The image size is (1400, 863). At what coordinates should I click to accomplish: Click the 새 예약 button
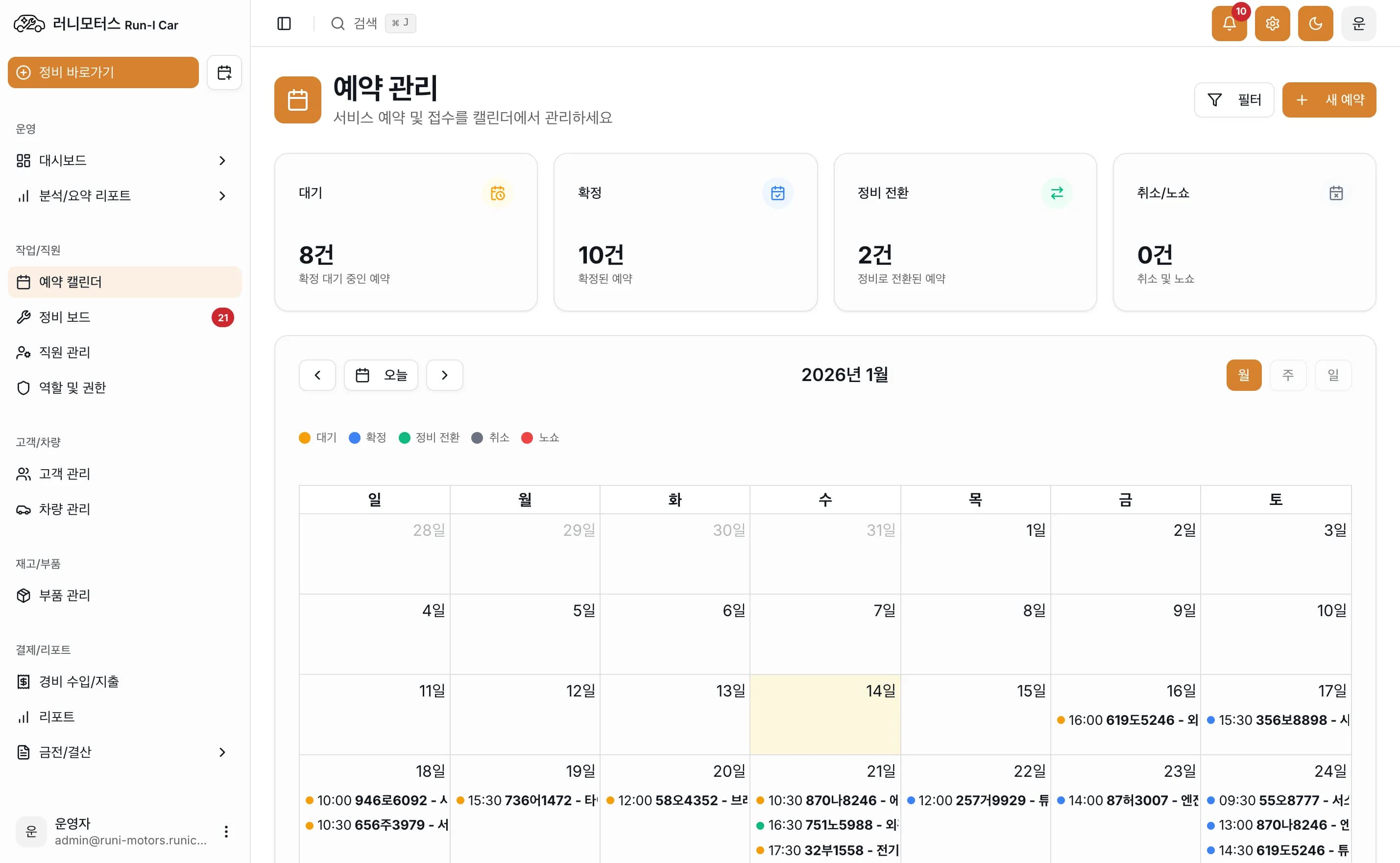pyautogui.click(x=1328, y=100)
